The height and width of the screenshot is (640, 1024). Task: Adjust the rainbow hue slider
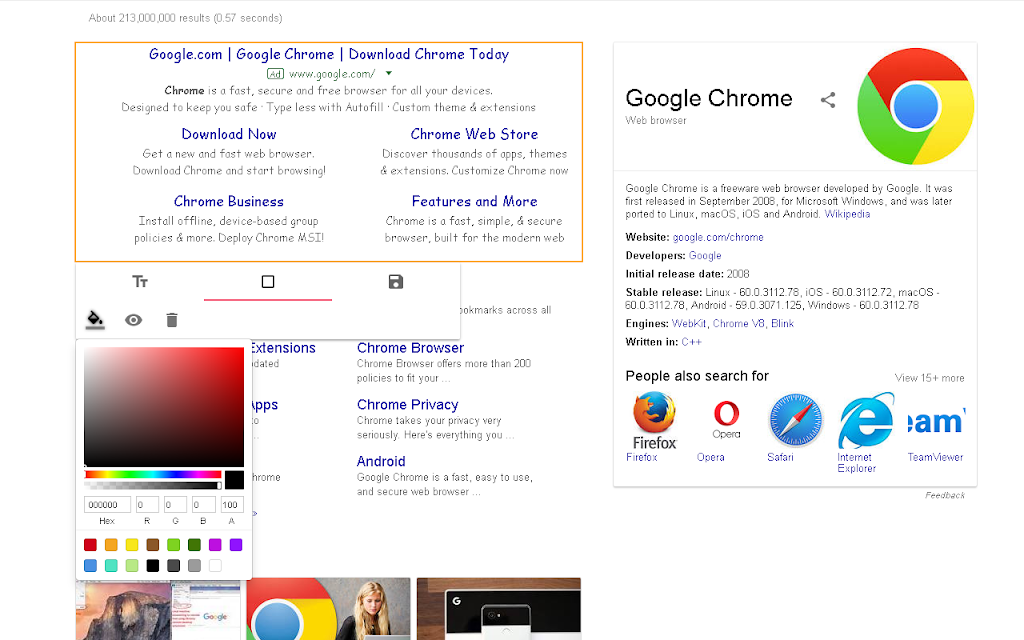click(x=153, y=474)
